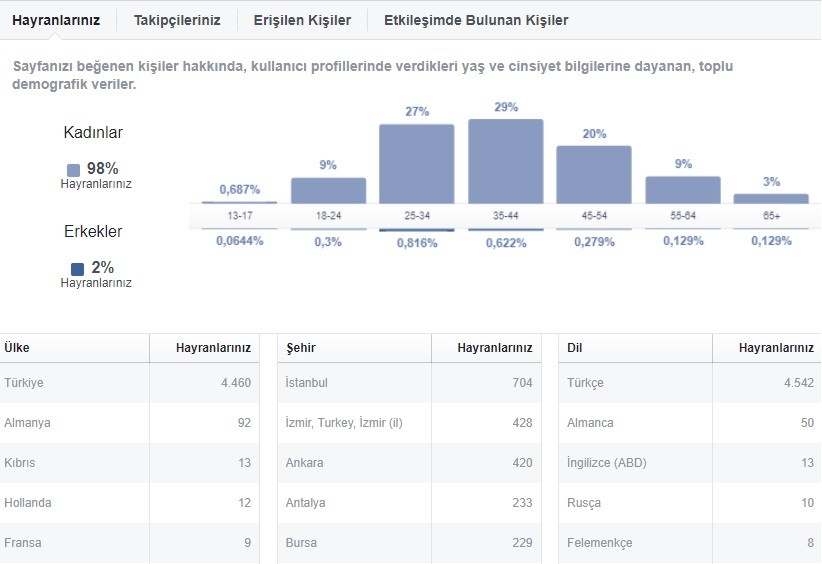Click the 29% bar for ages 35-44
Viewport: 822px width, 564px height.
click(x=505, y=161)
